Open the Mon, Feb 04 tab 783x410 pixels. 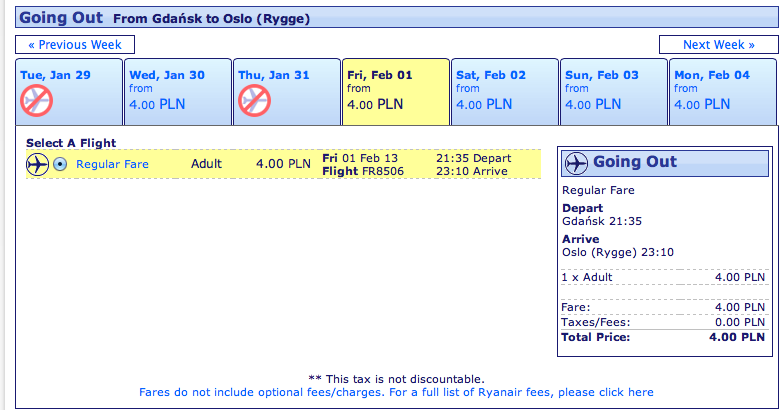723,92
